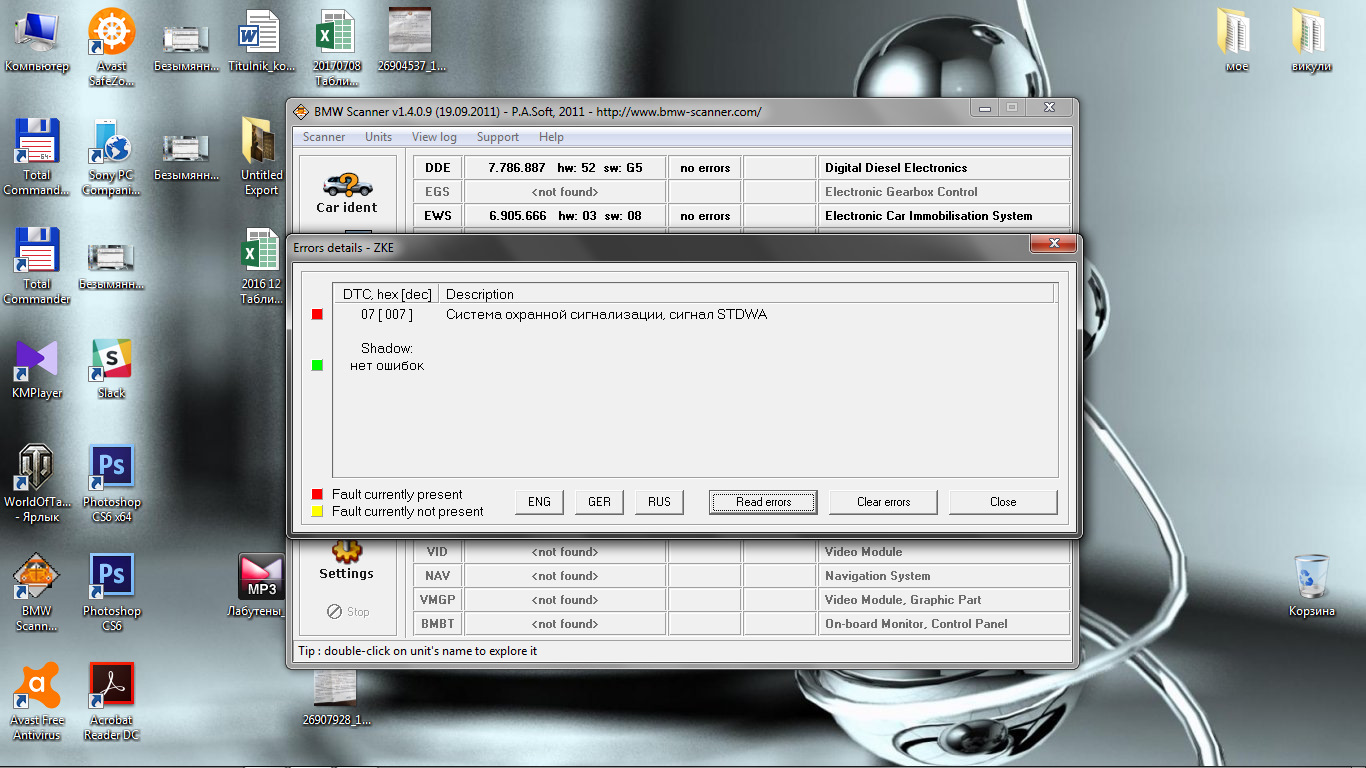Click DDE version 7.786.887 cell
Screen dimensions: 1366x768
(x=565, y=168)
